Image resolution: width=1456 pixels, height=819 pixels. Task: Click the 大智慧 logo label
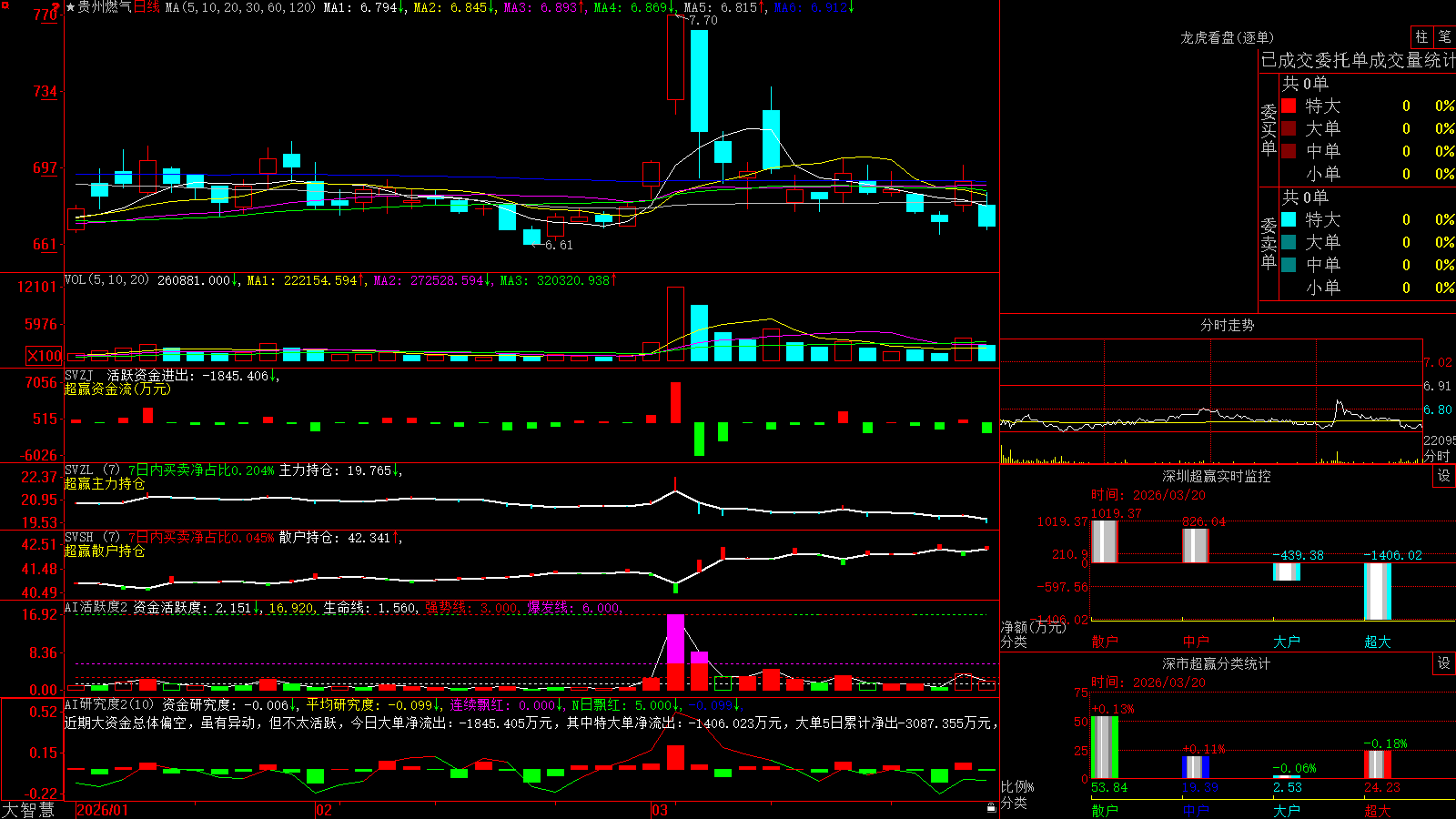point(28,809)
